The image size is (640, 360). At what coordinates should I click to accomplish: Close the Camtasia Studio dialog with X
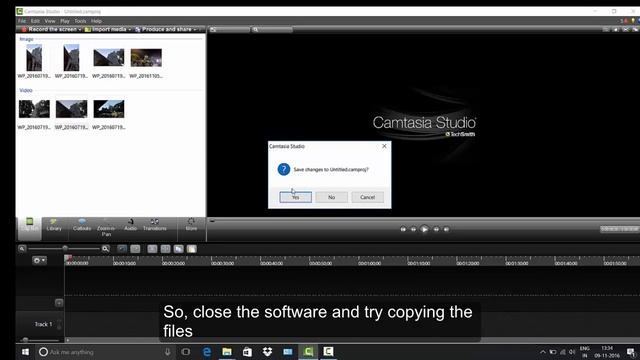coord(384,146)
